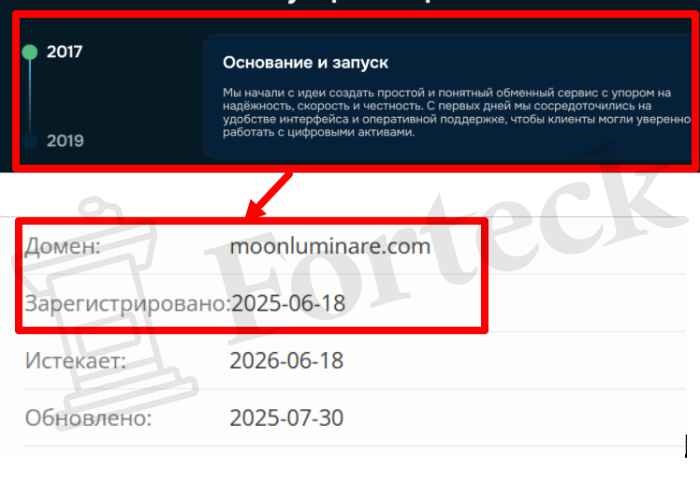The height and width of the screenshot is (484, 700).
Task: Select the green 2017 timeline dot
Action: 30,52
